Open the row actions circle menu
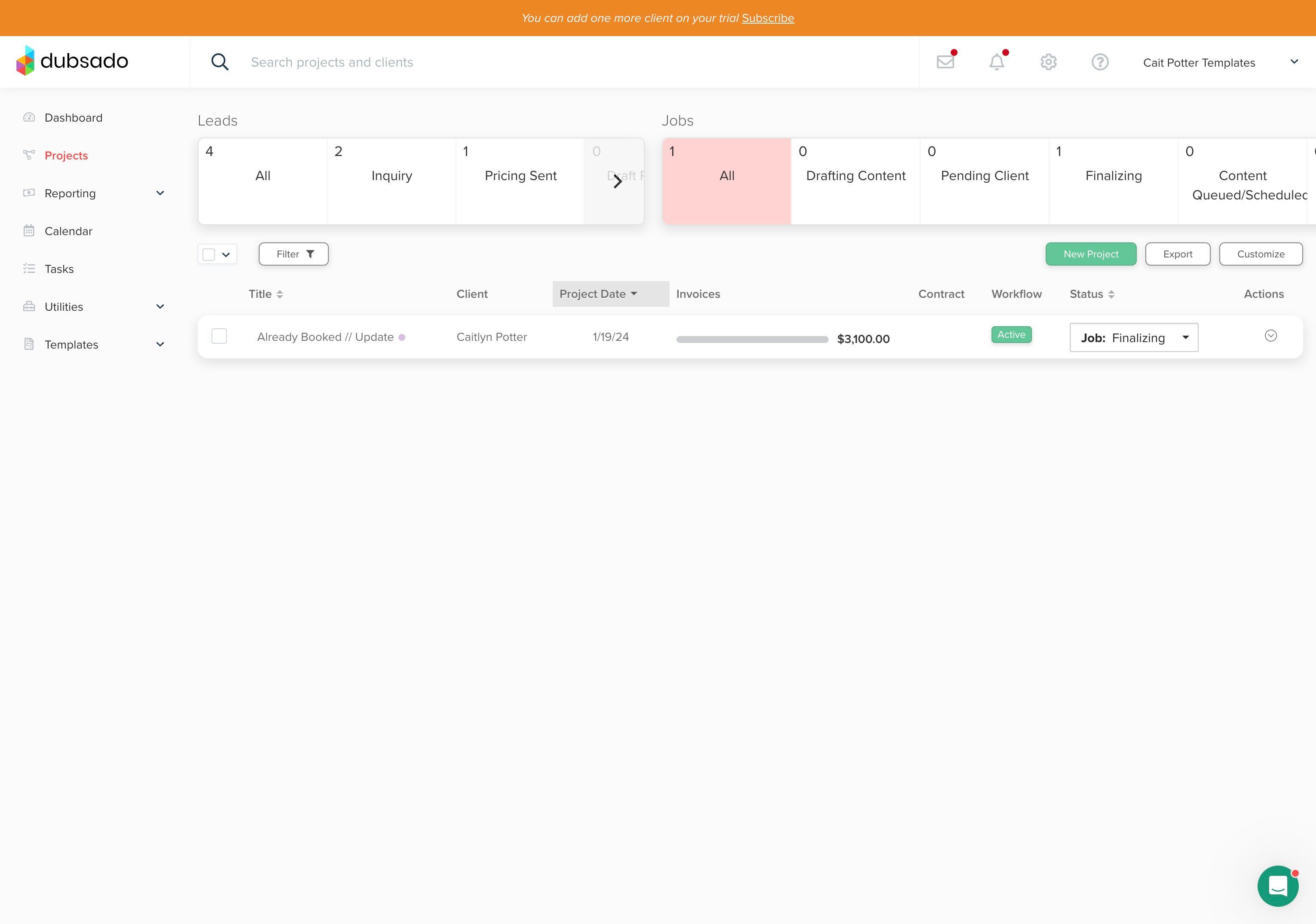Viewport: 1316px width, 924px height. click(1271, 336)
